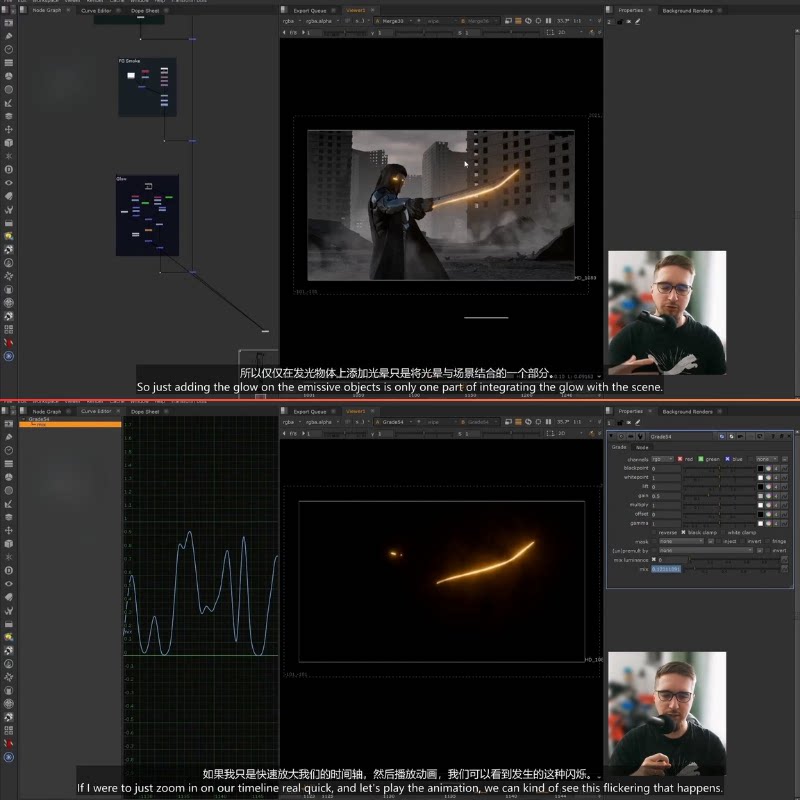800x800 pixels.
Task: Close the Grade54 properties panel
Action: coord(789,436)
